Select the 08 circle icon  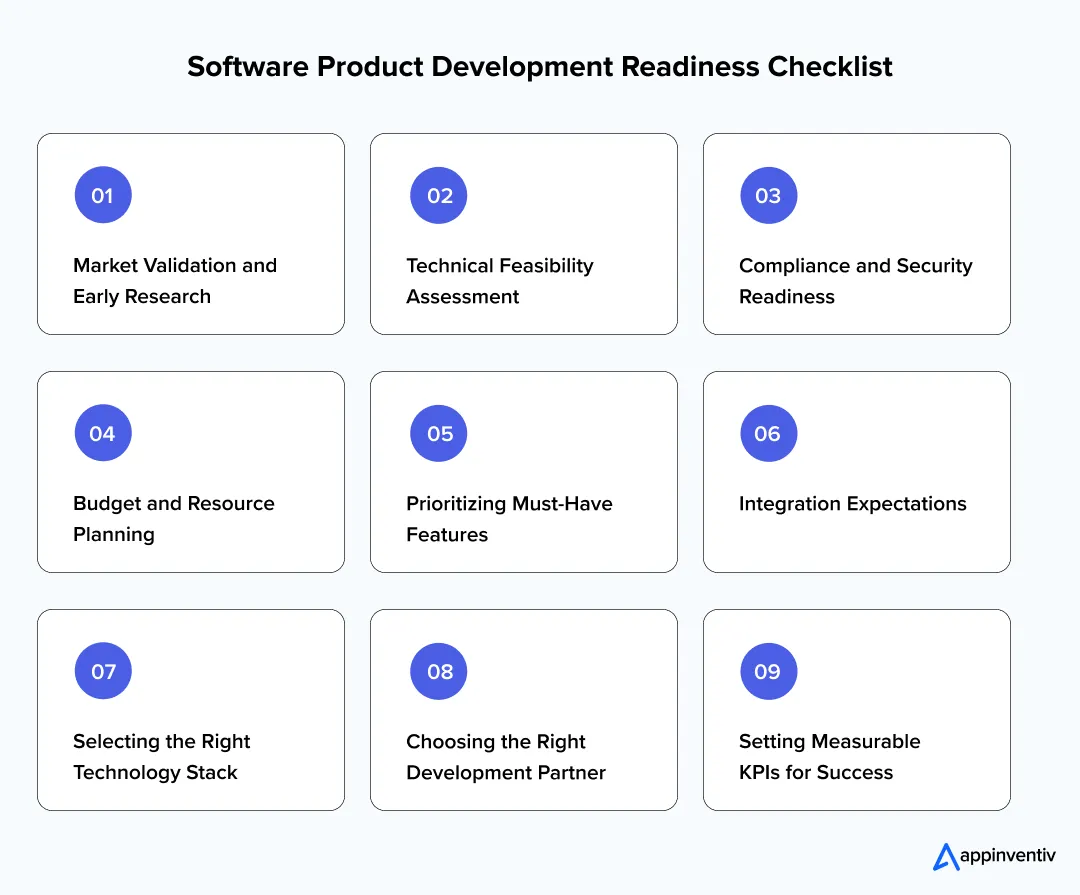click(x=438, y=671)
